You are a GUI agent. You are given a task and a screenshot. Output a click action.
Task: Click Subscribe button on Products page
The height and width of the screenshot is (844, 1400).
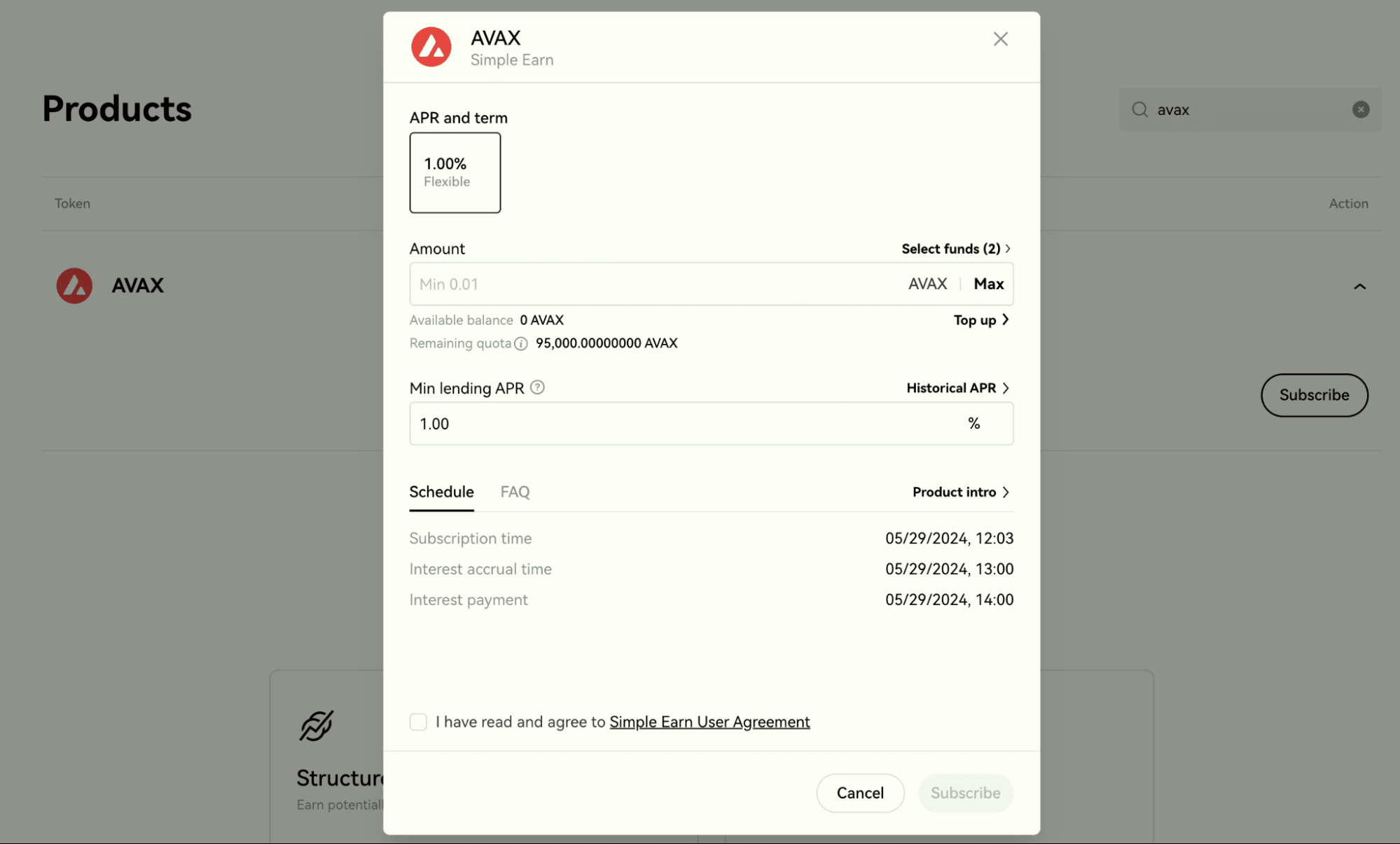tap(1314, 395)
